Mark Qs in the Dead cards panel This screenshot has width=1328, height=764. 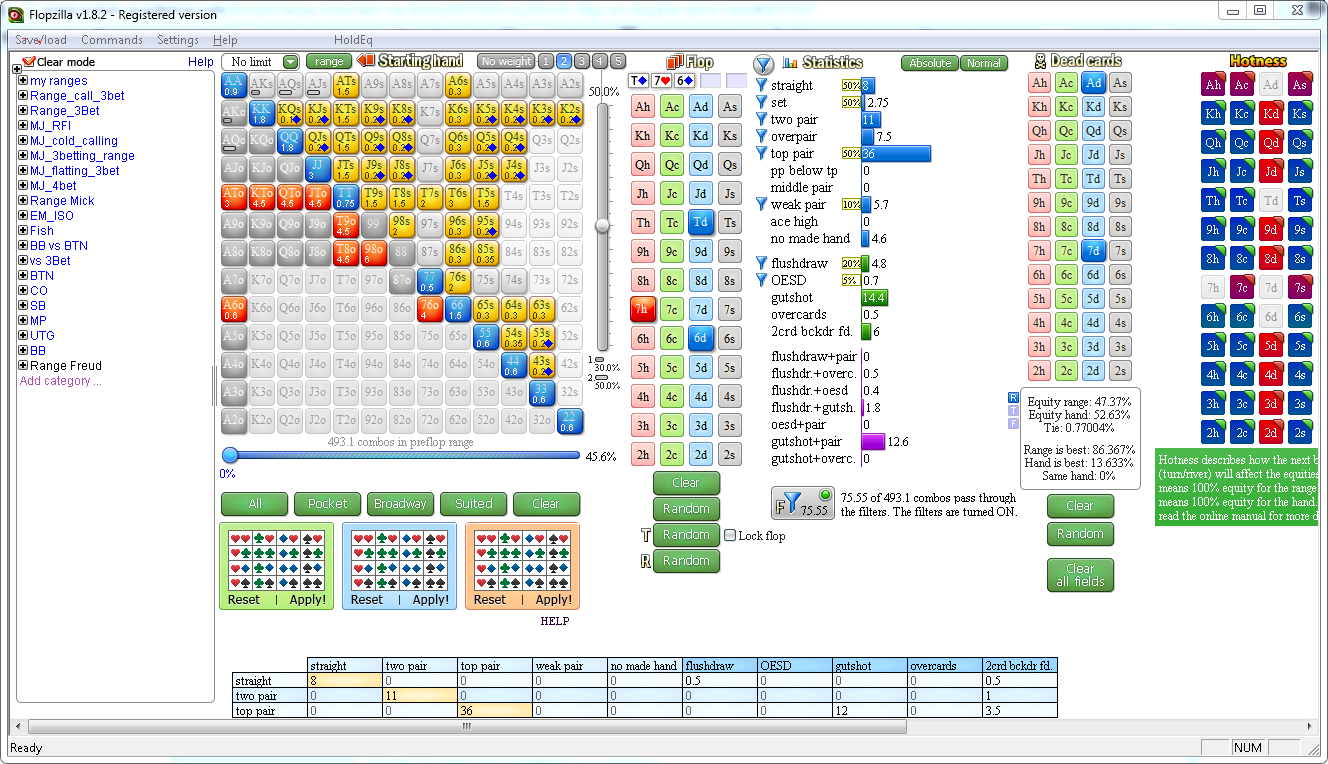click(1121, 131)
